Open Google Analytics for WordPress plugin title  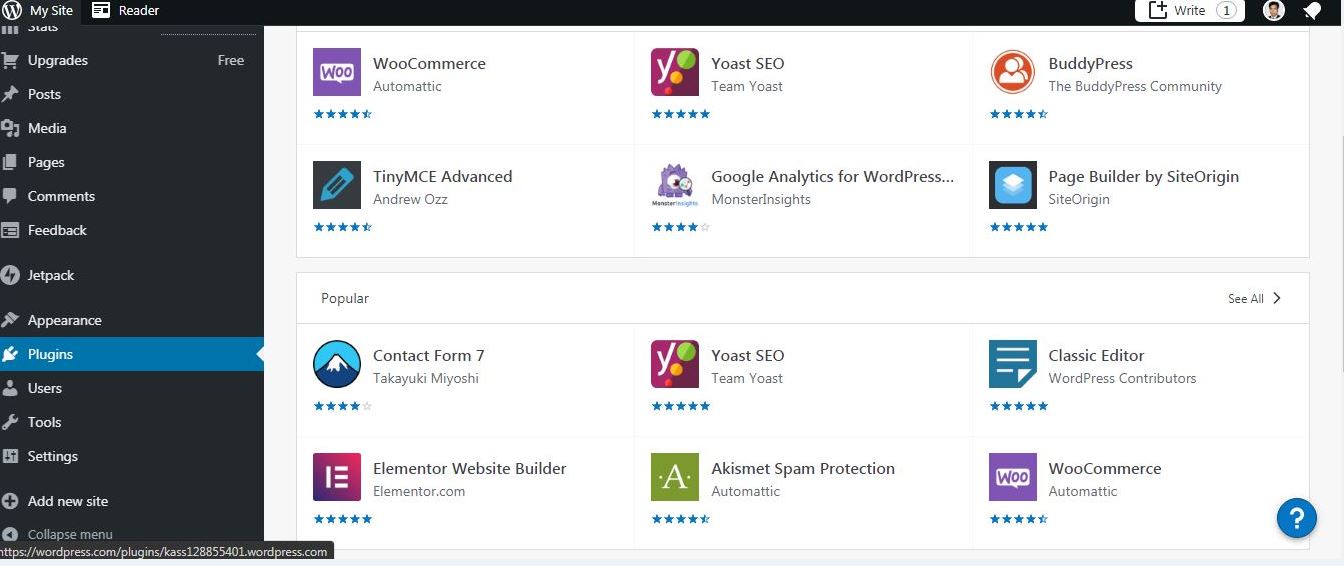[x=832, y=176]
